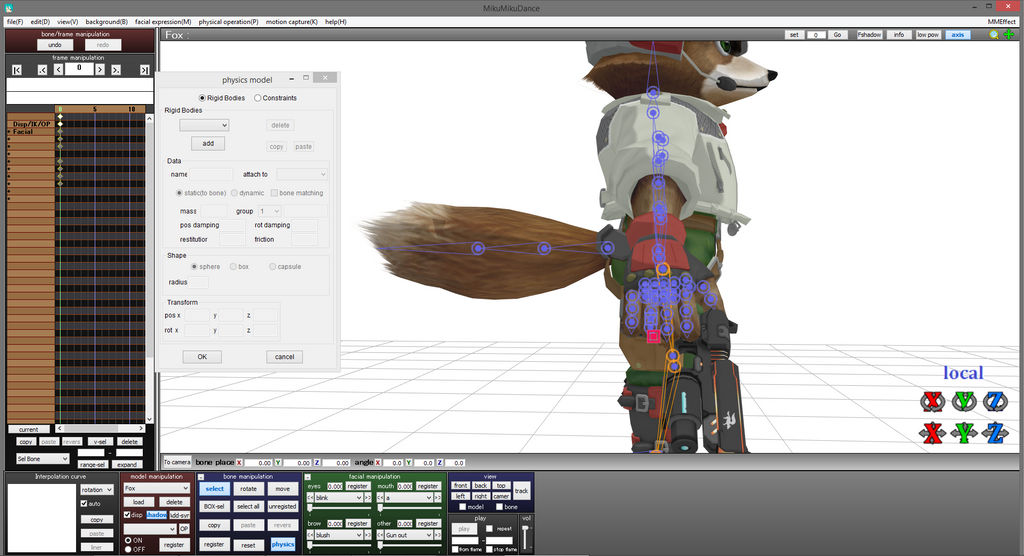Open the mouth 'a' morph dropdown
The width and height of the screenshot is (1024, 556).
409,498
